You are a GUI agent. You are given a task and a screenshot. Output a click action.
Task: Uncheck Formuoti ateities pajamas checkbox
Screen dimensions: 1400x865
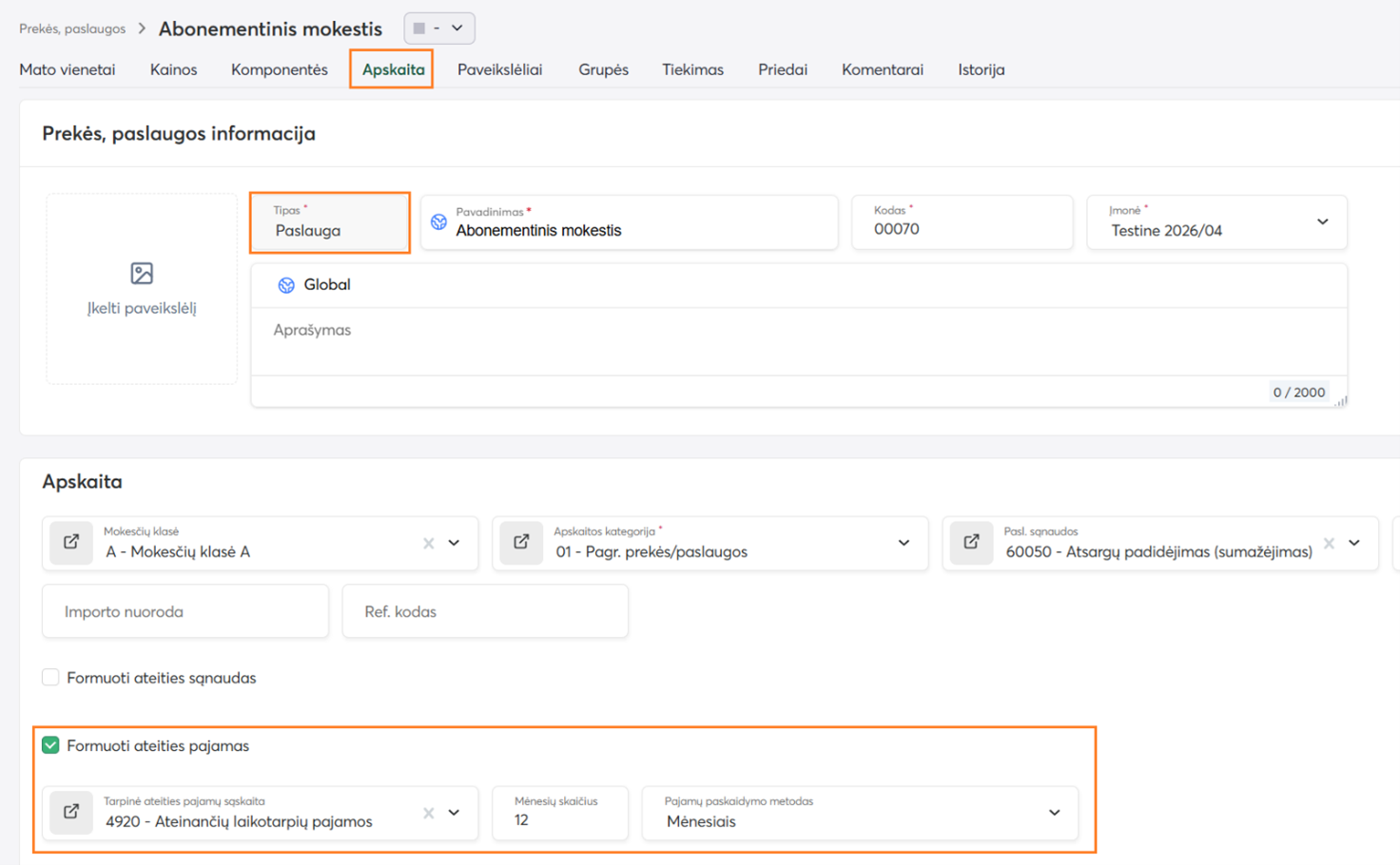click(x=51, y=746)
